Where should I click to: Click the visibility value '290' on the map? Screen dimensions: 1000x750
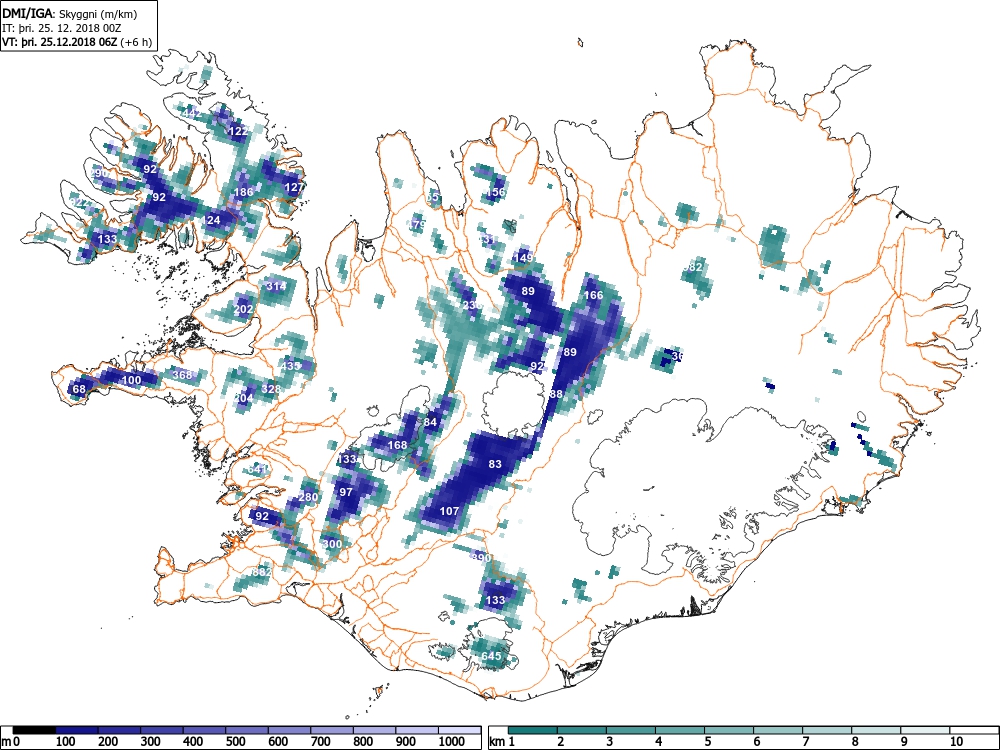coord(99,173)
